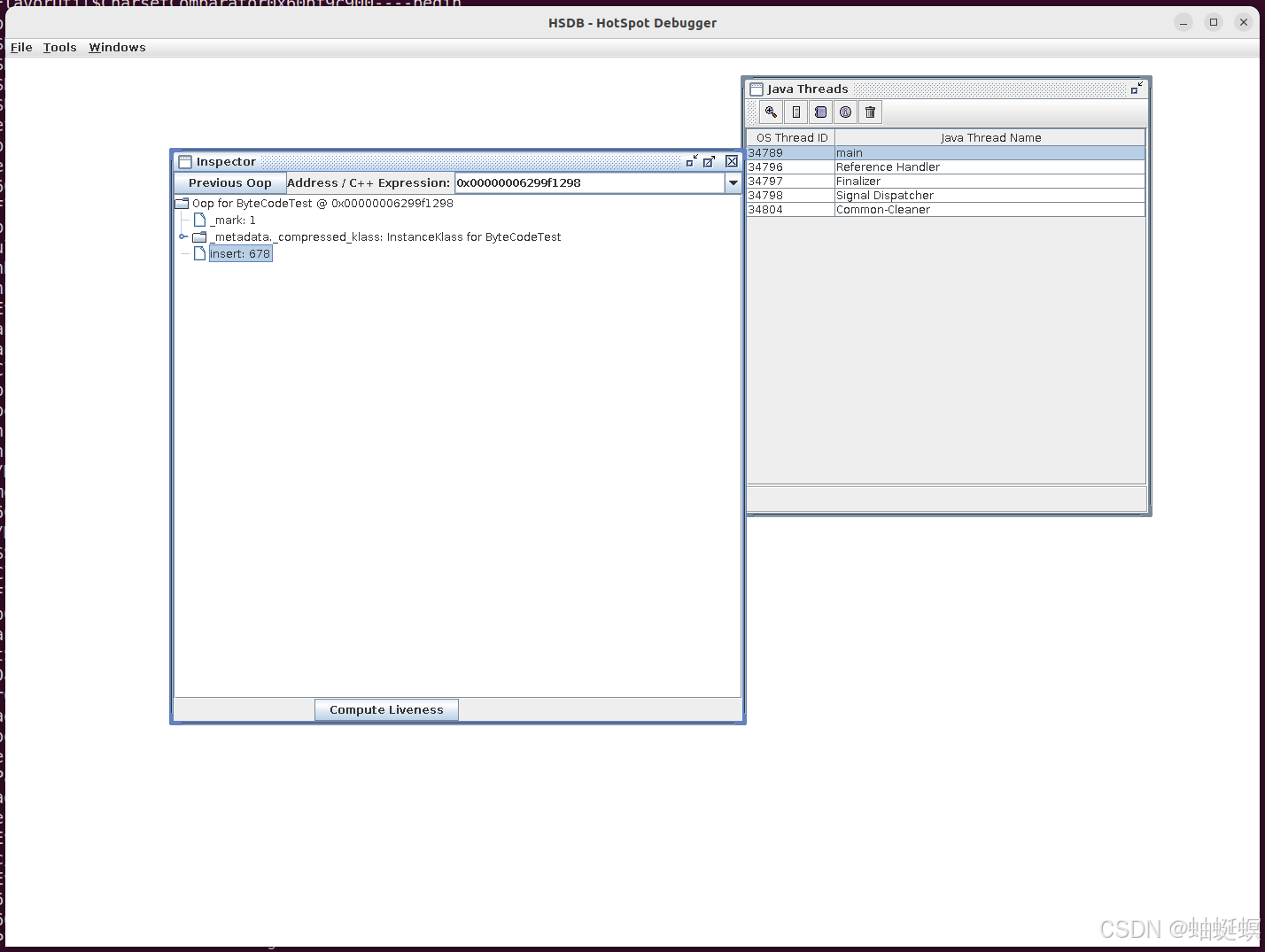The width and height of the screenshot is (1265, 952).
Task: Expand the _metadata._compressed_klass tree node
Action: click(183, 236)
